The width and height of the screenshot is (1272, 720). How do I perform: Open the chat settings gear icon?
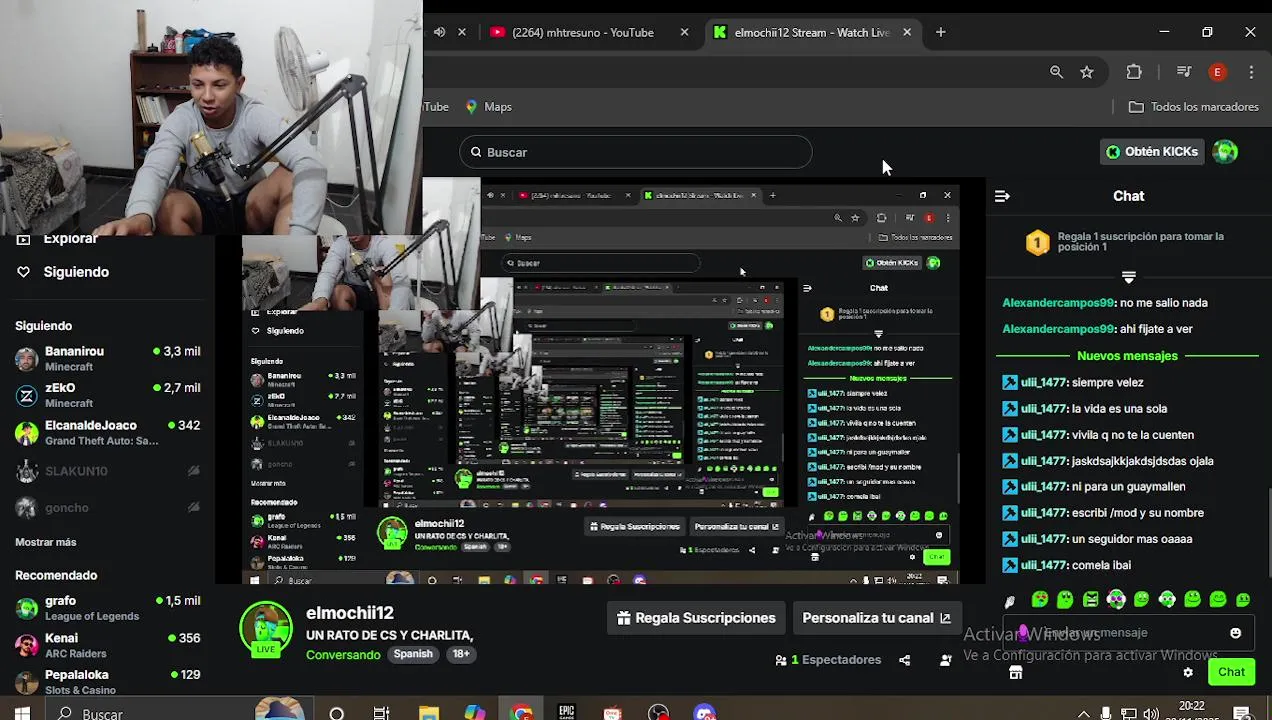coord(1188,673)
